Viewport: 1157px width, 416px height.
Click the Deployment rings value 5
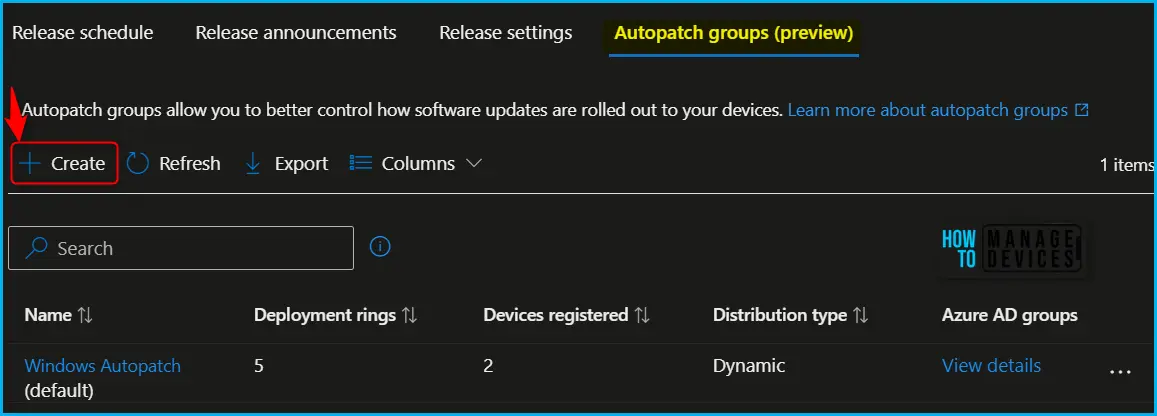coord(259,366)
